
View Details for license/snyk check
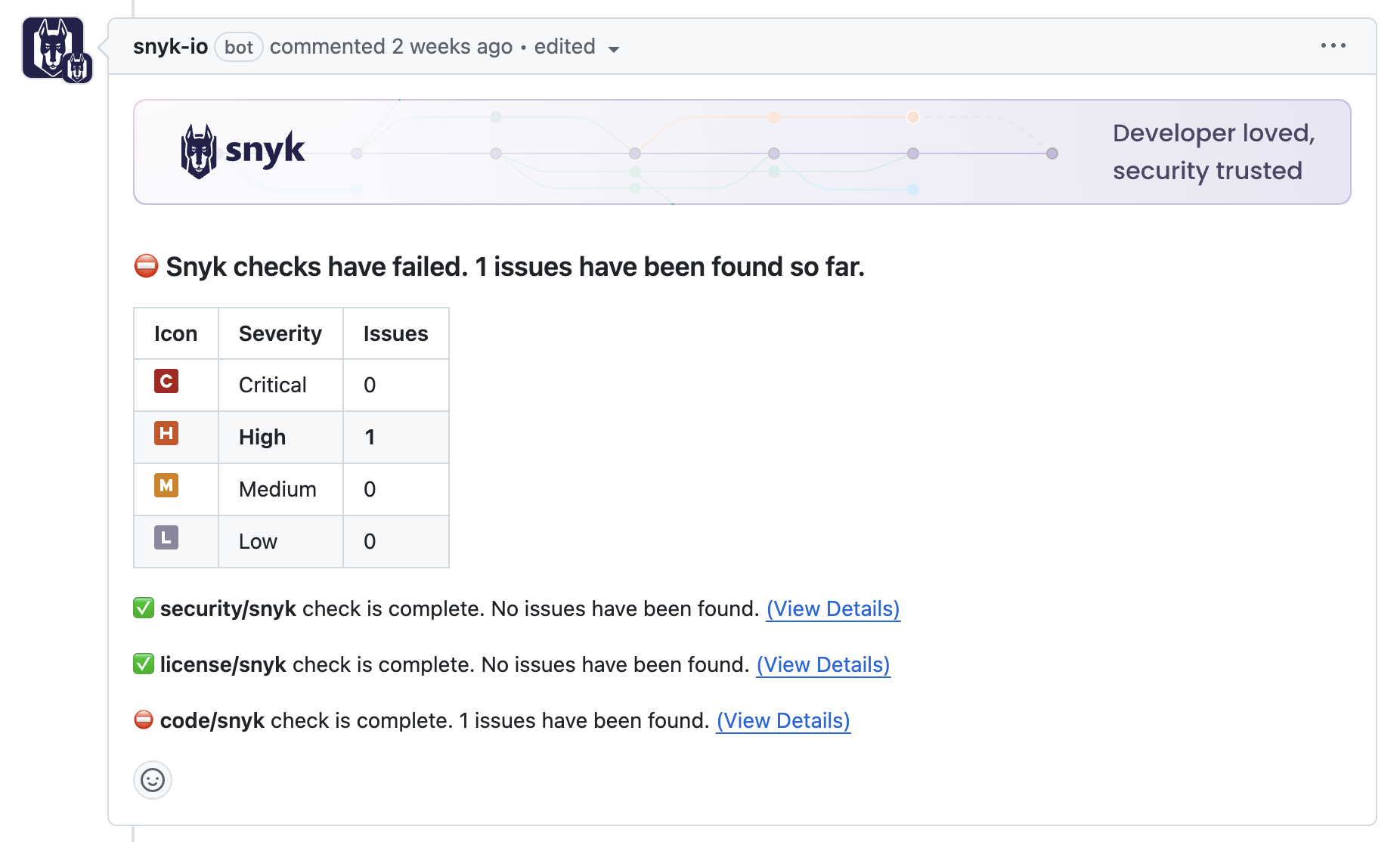(823, 664)
